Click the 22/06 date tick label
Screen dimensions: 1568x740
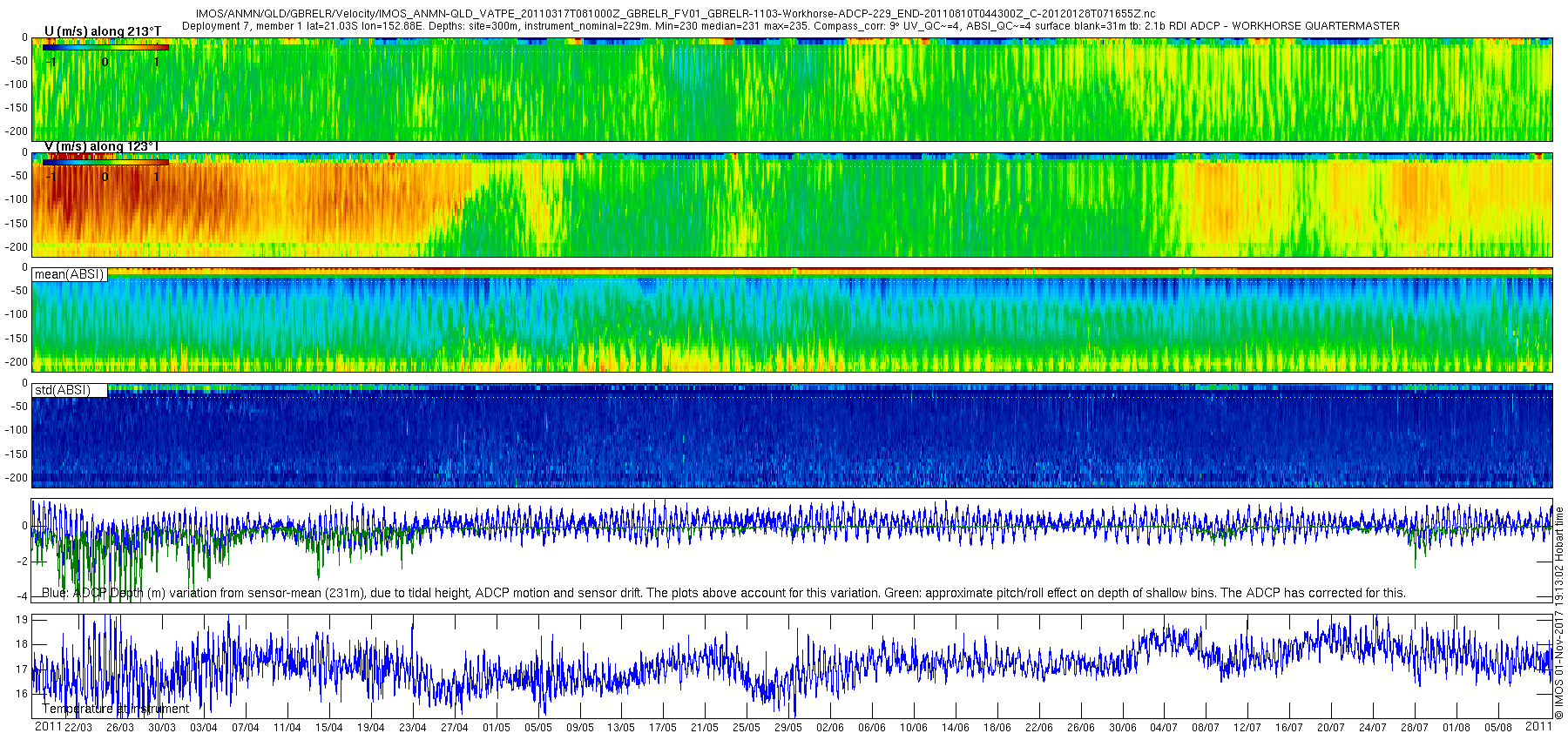click(x=1039, y=728)
